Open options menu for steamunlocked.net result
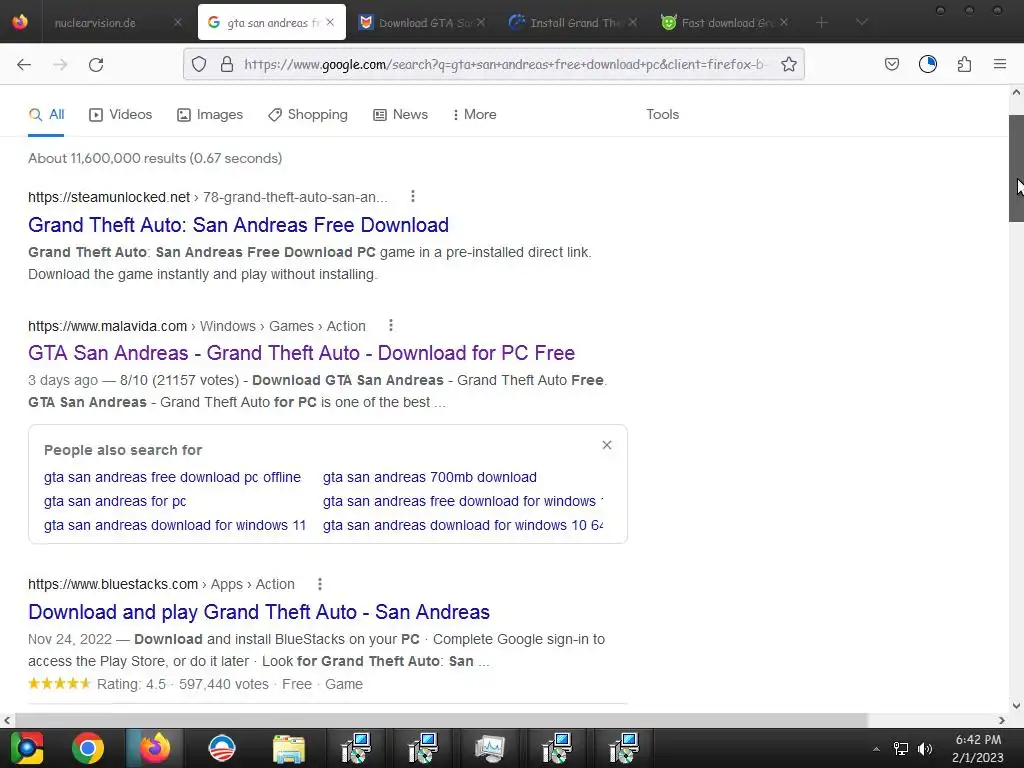Screen dimensions: 1024x768 pyautogui.click(x=413, y=197)
